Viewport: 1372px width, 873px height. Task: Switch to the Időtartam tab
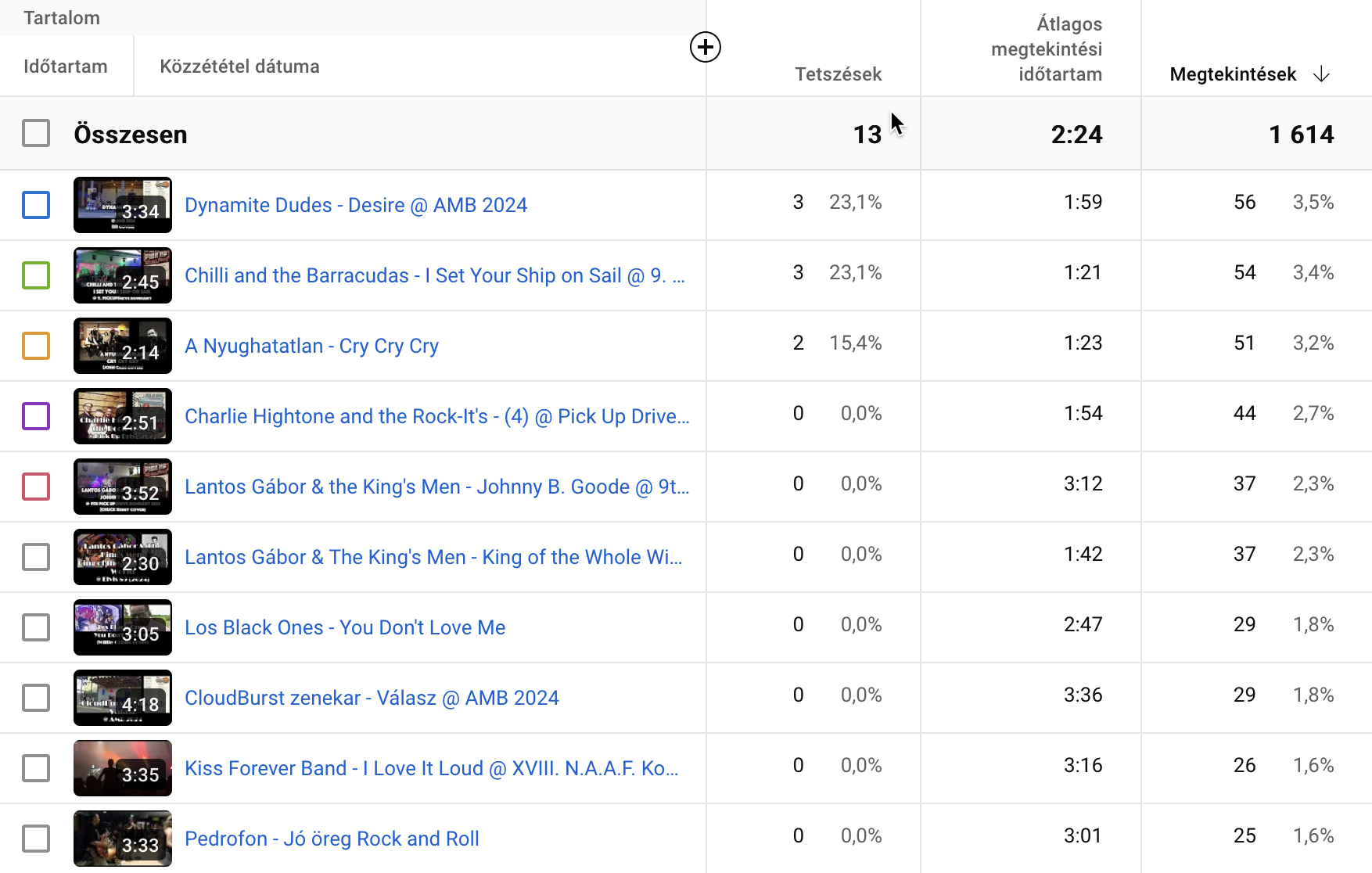click(x=66, y=66)
